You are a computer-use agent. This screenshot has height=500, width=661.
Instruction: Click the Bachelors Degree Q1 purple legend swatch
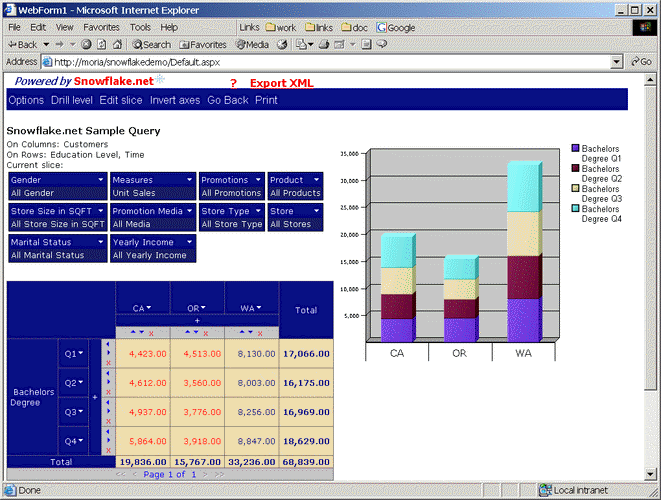(x=575, y=148)
